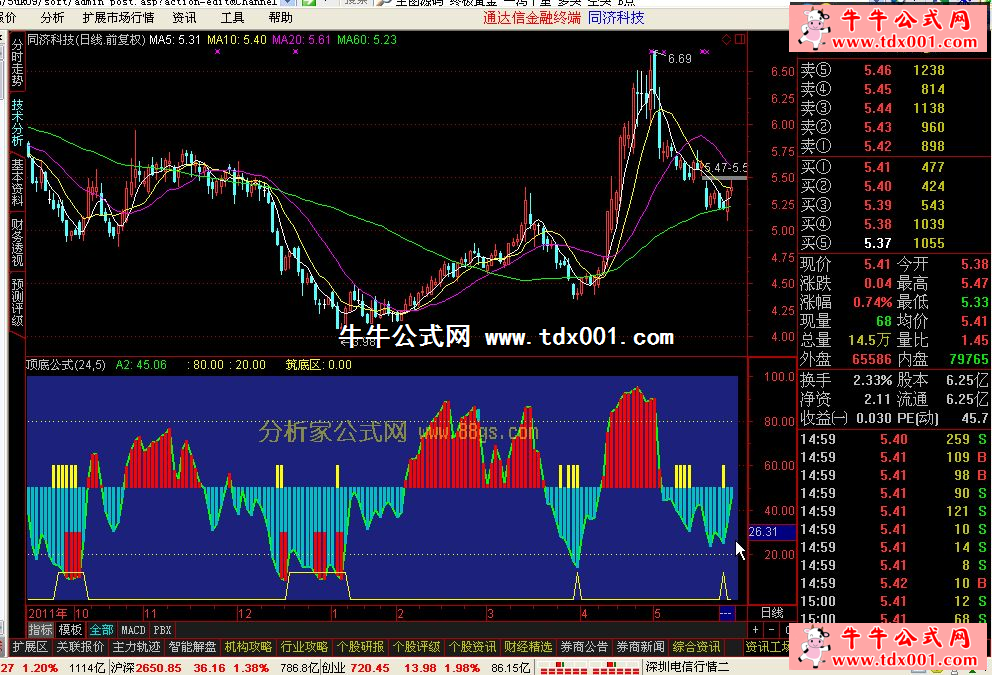This screenshot has width=992, height=675.
Task: Open the 工具 menu
Action: (232, 18)
